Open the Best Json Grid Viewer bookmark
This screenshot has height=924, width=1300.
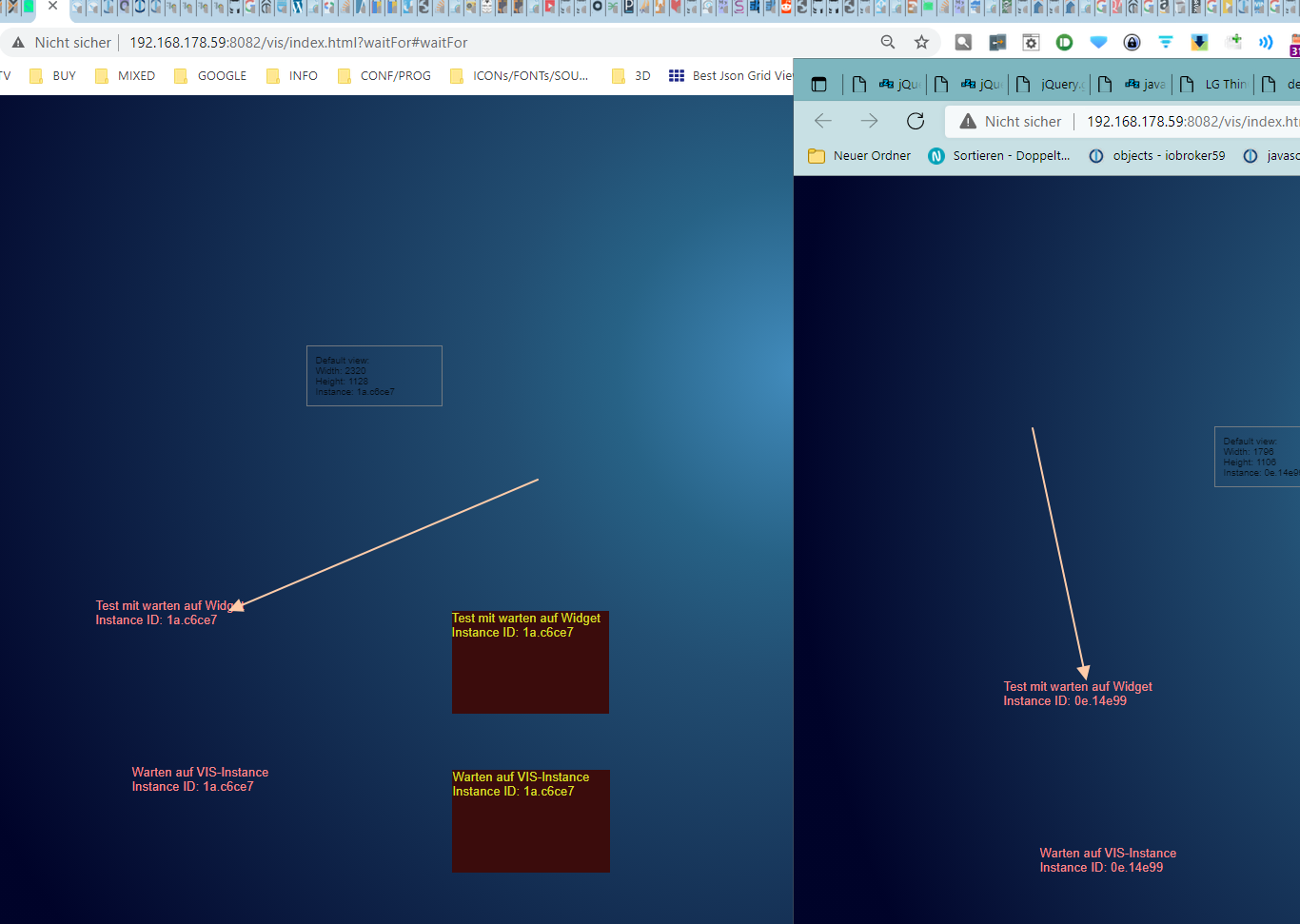click(x=731, y=75)
